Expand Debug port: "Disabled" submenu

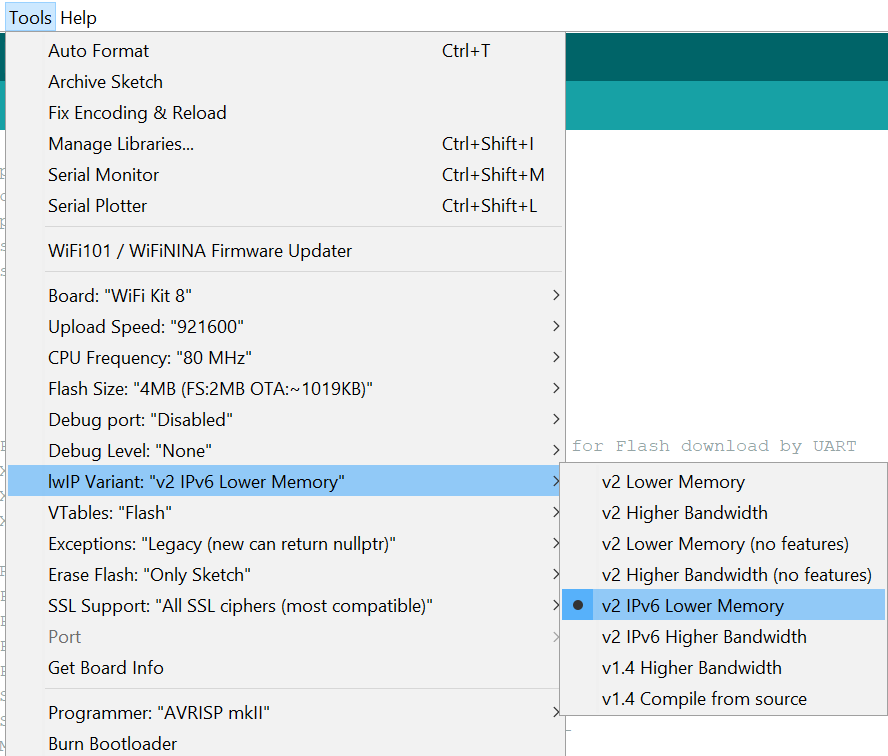click(286, 420)
